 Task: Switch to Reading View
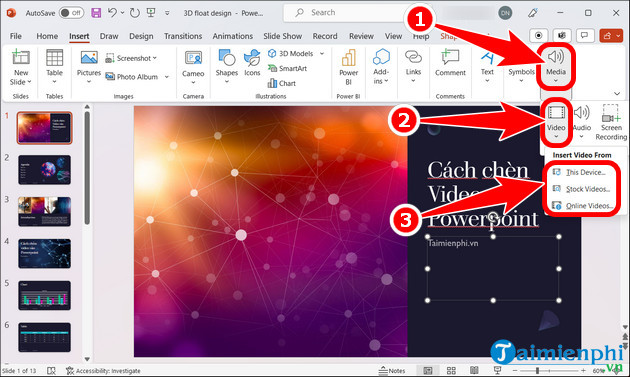[x=474, y=371]
